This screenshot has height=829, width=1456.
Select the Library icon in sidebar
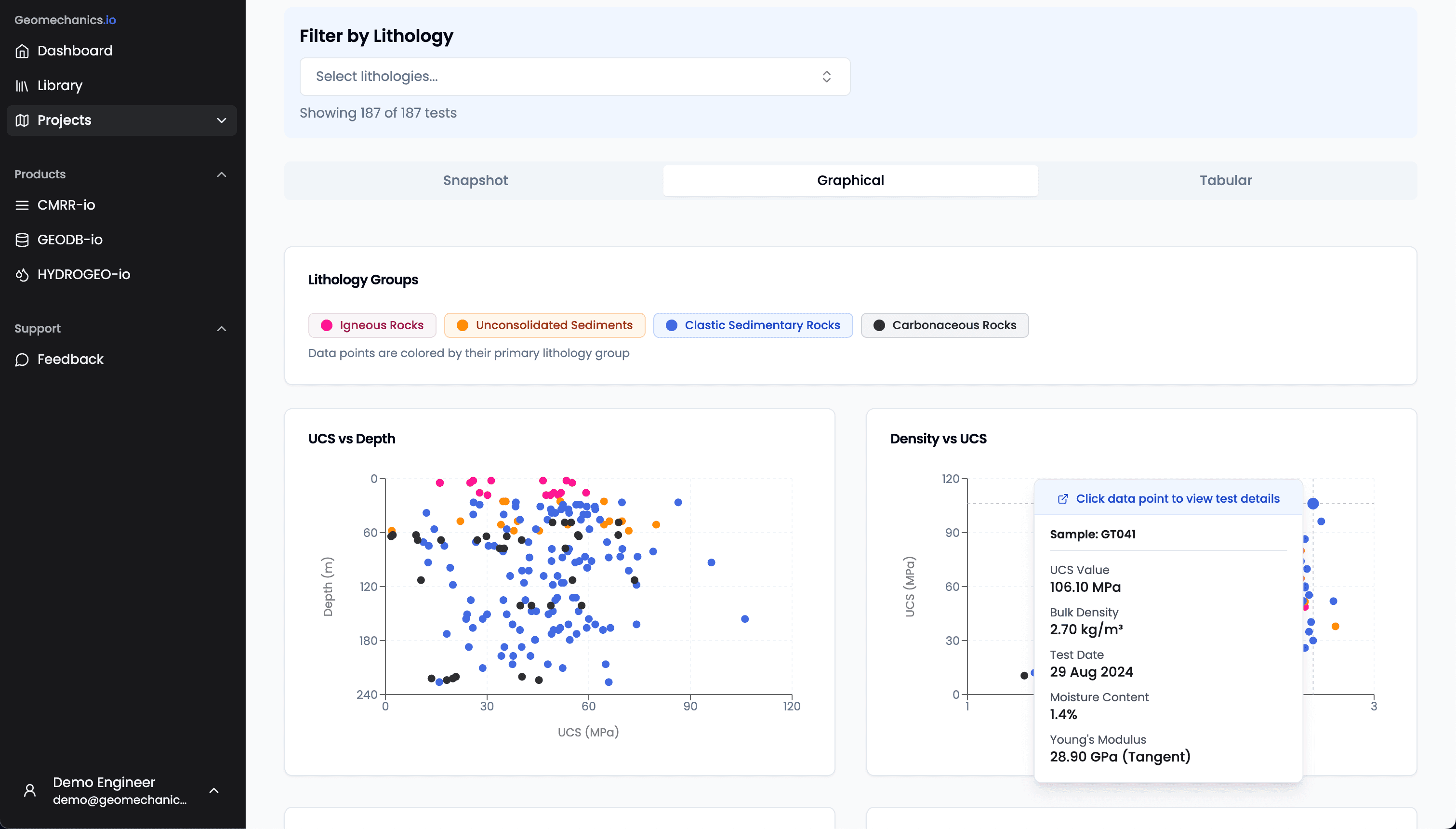tap(22, 85)
